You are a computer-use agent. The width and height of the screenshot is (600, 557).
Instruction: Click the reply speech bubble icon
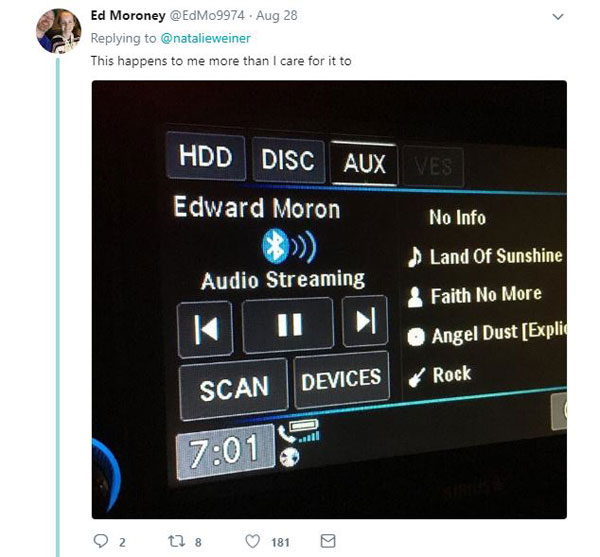click(101, 541)
